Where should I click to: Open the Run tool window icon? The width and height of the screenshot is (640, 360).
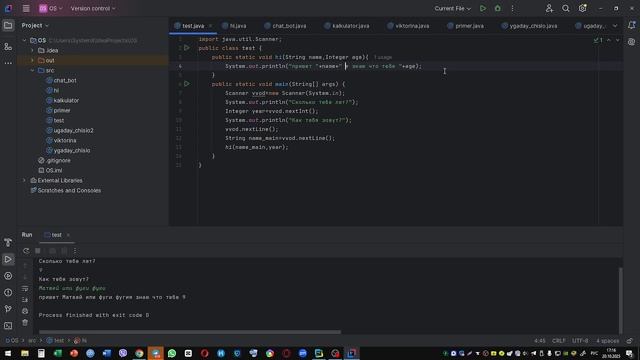pyautogui.click(x=8, y=259)
